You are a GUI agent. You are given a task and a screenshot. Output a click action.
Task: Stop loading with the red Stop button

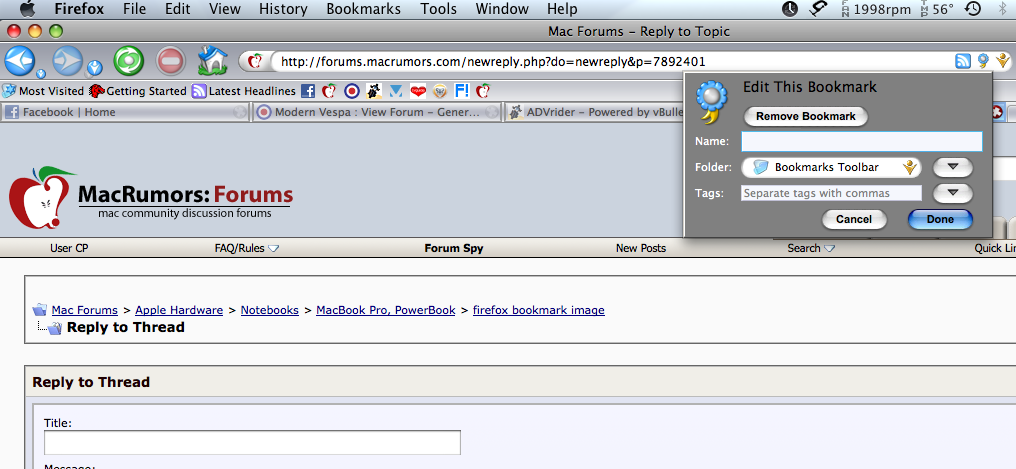click(171, 62)
